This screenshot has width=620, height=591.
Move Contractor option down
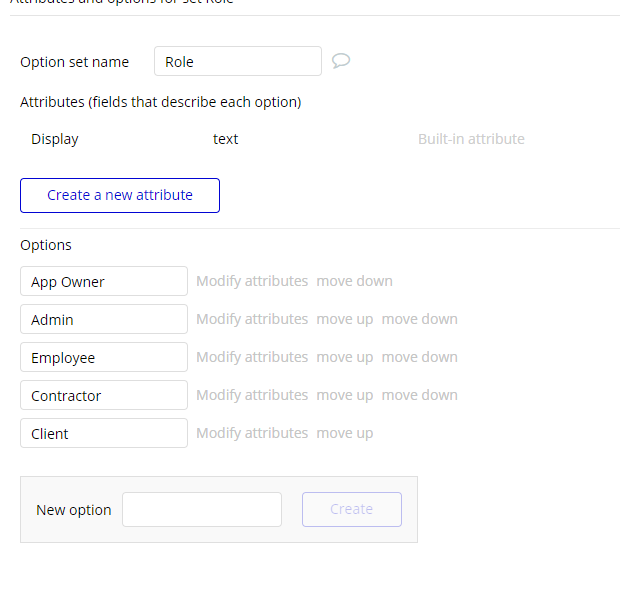click(x=419, y=395)
